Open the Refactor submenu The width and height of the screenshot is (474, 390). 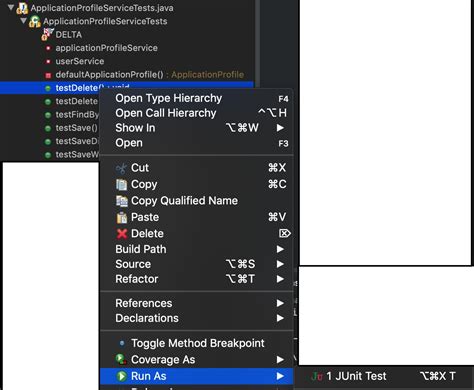click(197, 279)
